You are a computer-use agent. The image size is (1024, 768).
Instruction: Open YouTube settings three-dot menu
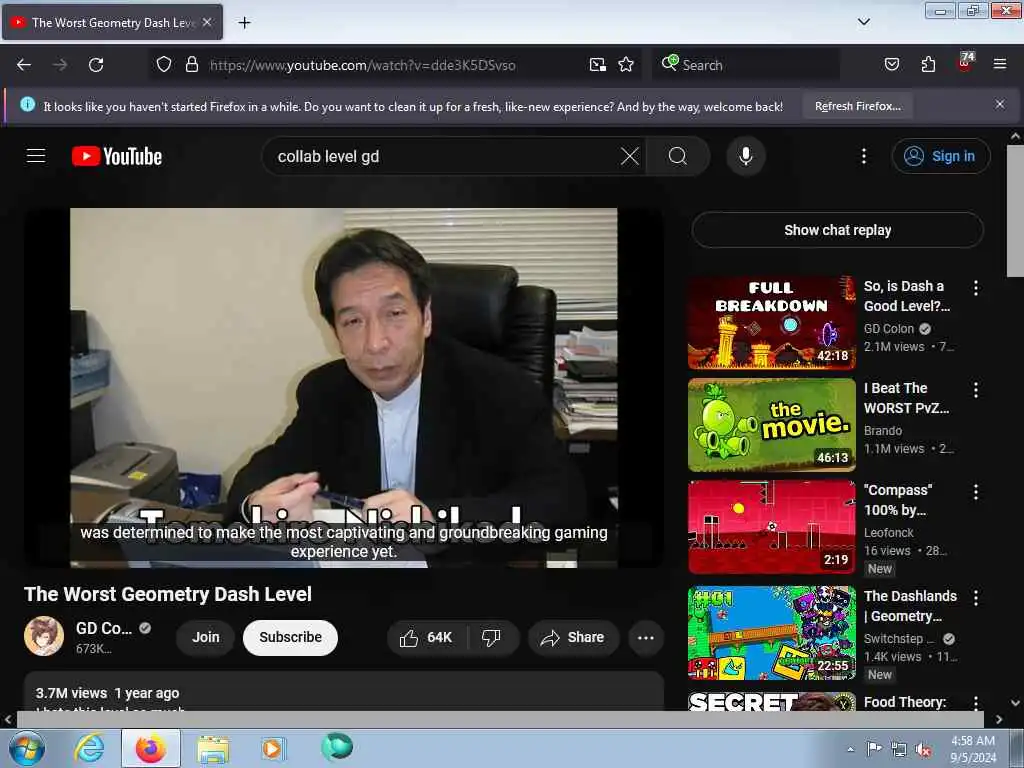[x=863, y=156]
